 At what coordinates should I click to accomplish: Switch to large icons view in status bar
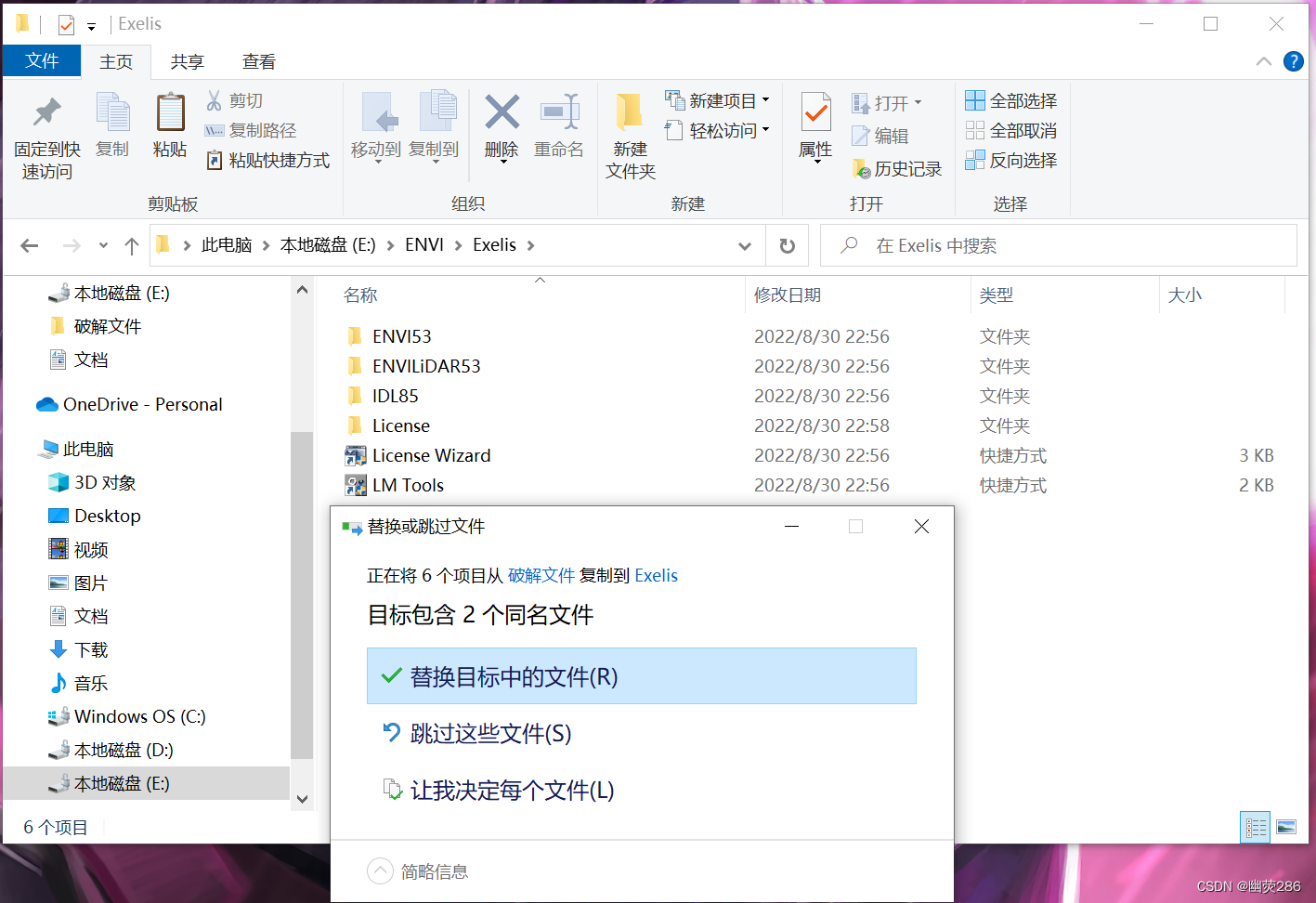[1286, 827]
